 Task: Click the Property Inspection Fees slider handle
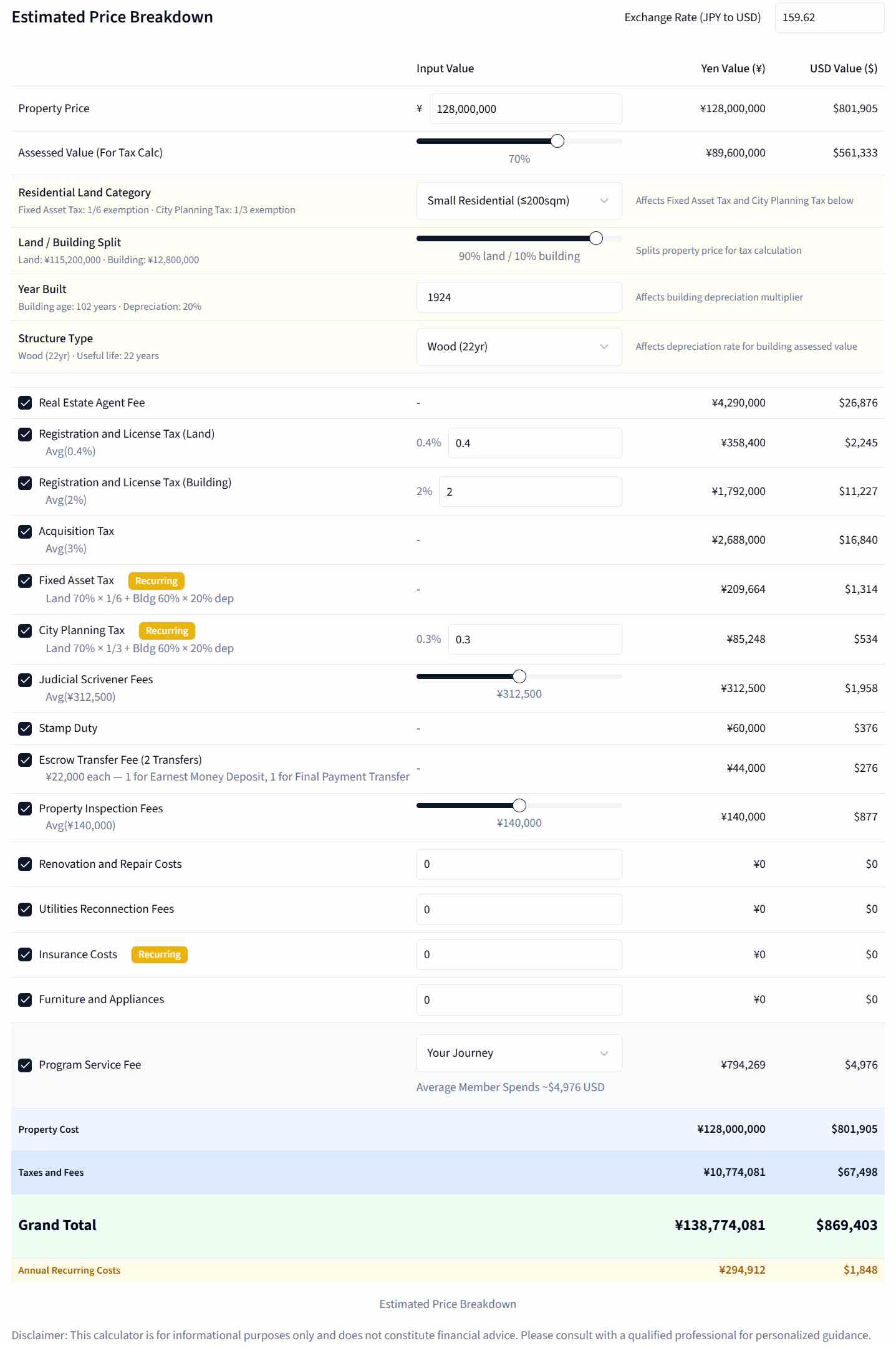[519, 805]
